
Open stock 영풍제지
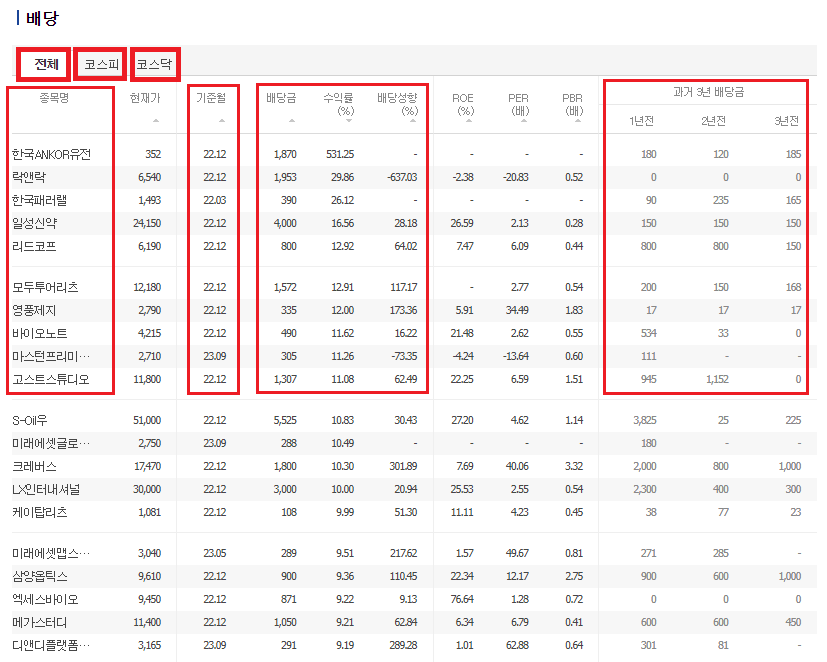point(34,310)
